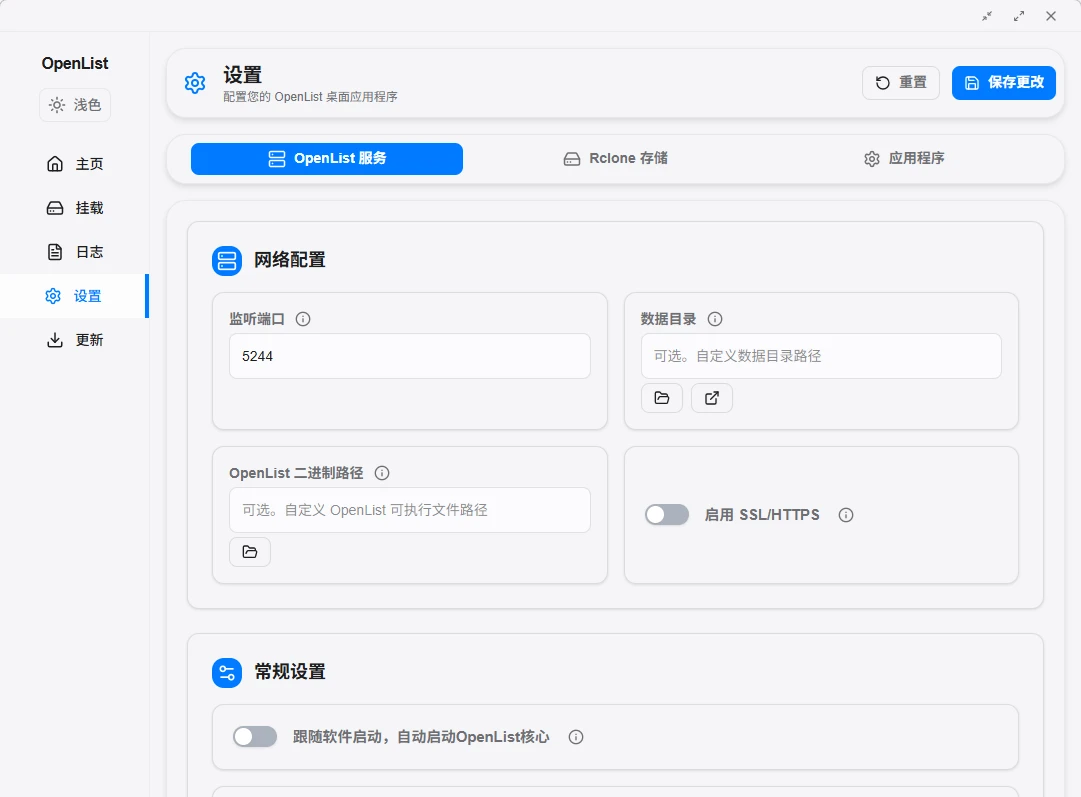The height and width of the screenshot is (797, 1081).
Task: Click 配置您的 OpenList 桌面应用程序 subtitle
Action: coord(310,97)
